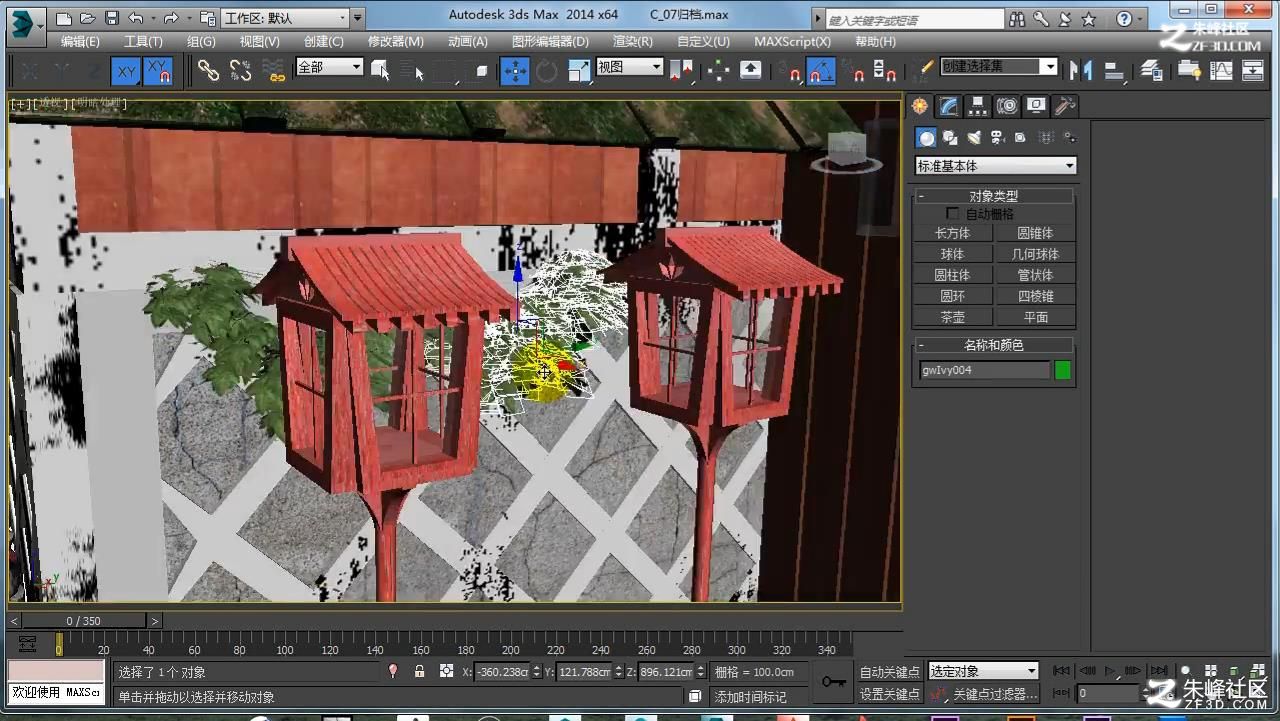Choose the Select Object cursor tool
Viewport: 1280px width, 721px height.
point(380,70)
